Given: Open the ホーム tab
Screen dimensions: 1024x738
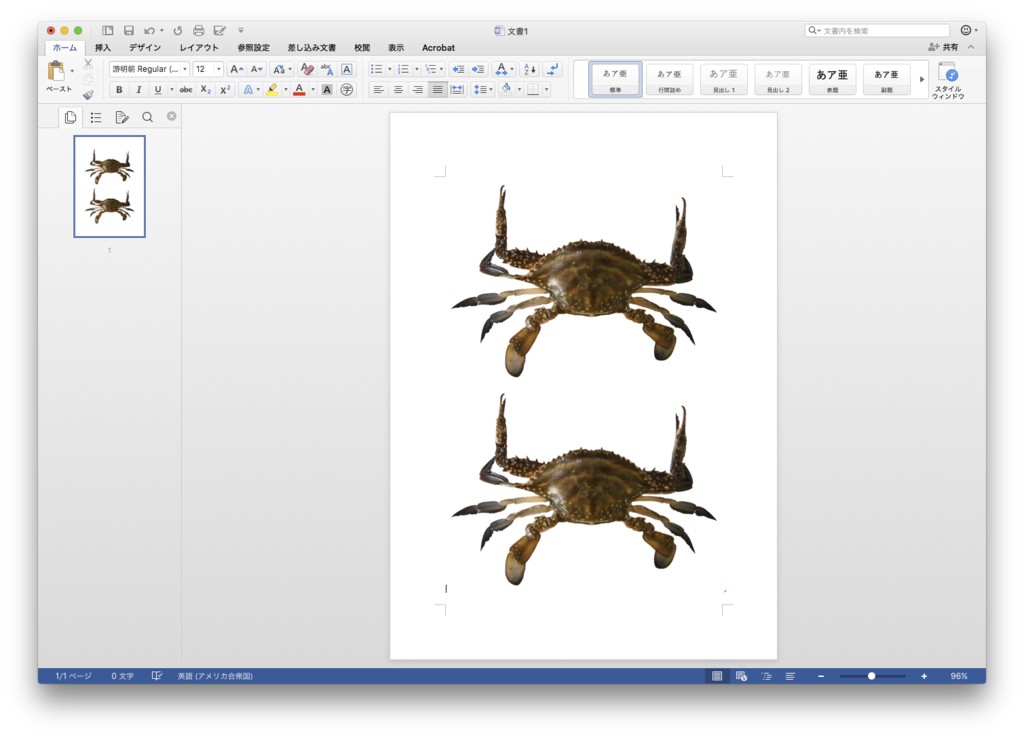Looking at the screenshot, I should (65, 48).
